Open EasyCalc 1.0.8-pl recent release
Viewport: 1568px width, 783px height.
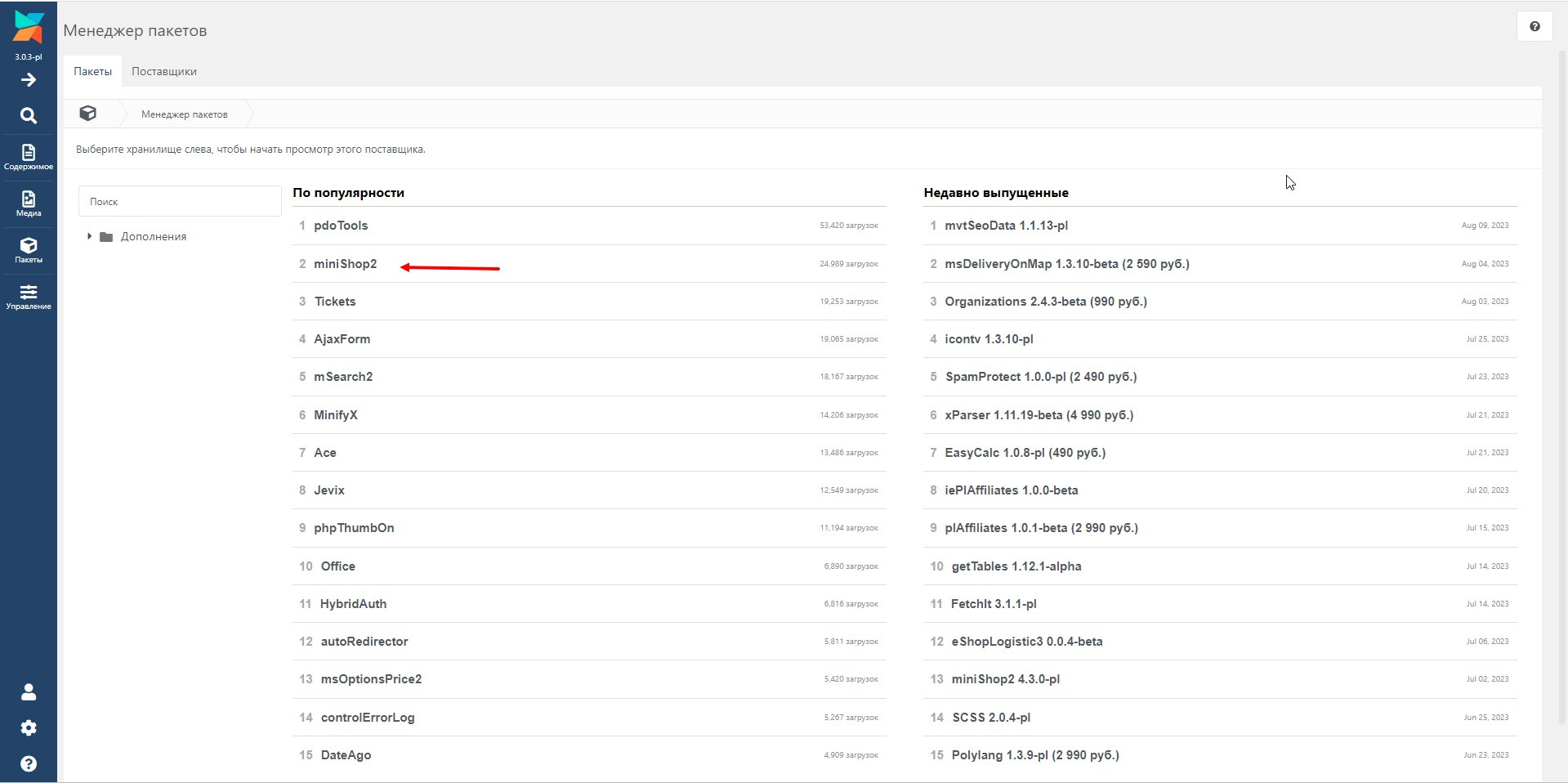pos(1025,453)
